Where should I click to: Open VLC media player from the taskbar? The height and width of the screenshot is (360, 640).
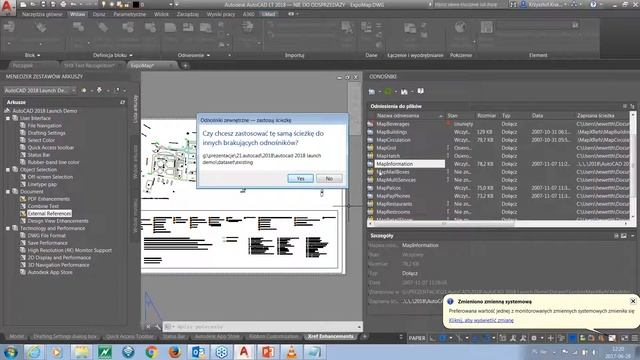coord(291,352)
